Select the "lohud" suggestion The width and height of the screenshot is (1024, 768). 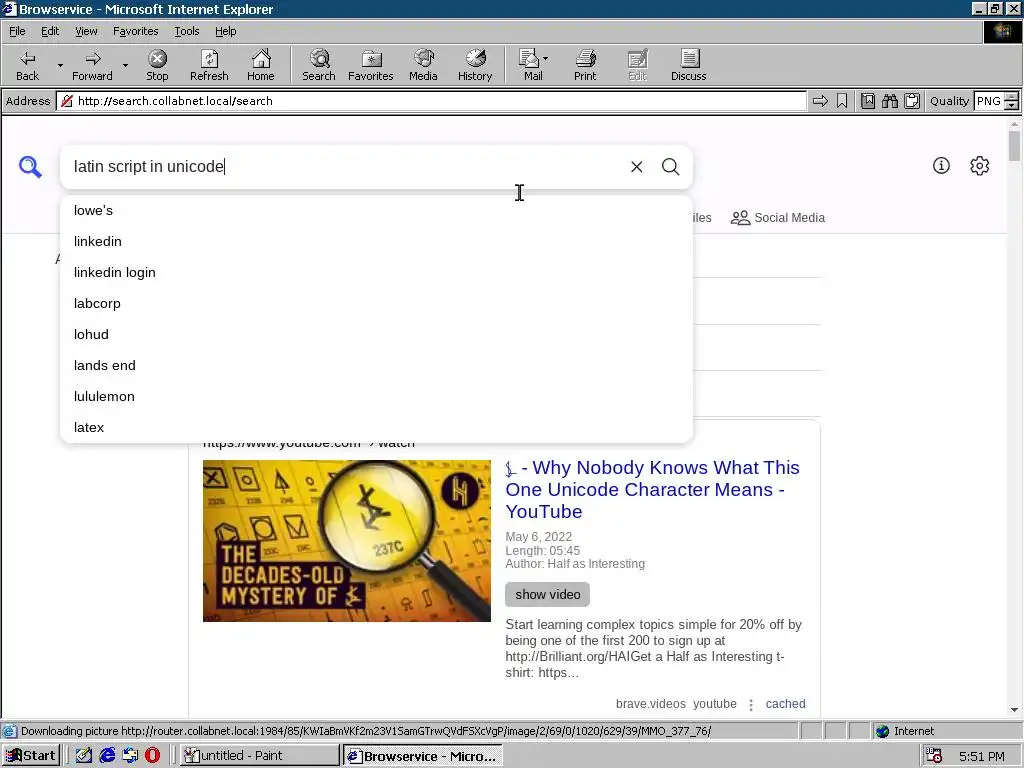coord(376,334)
